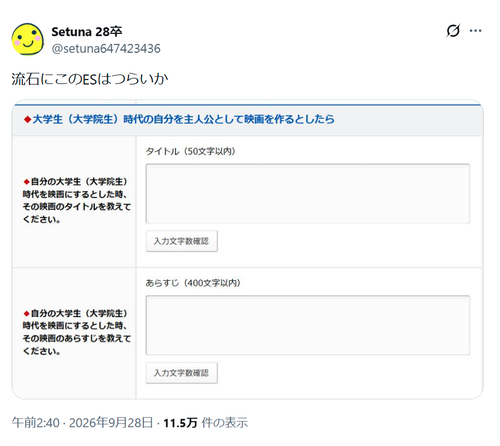Focus the タイトル (50文字以内) text area
The image size is (500, 446).
click(308, 193)
